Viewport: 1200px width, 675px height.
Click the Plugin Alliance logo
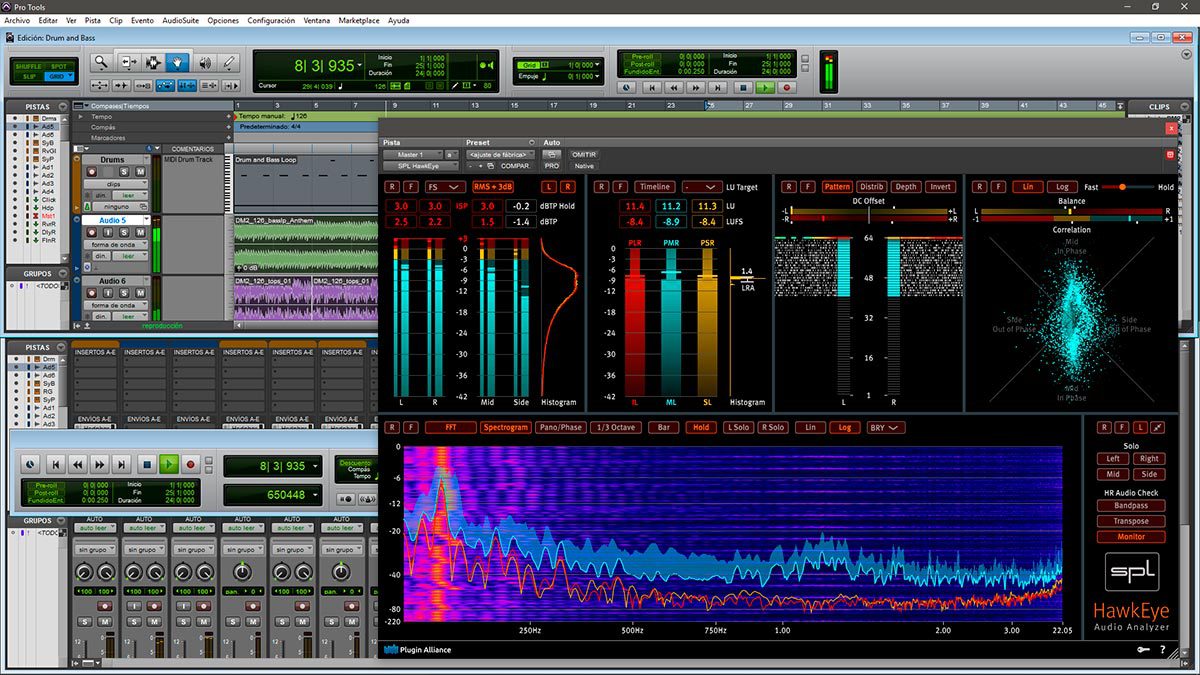pyautogui.click(x=418, y=650)
